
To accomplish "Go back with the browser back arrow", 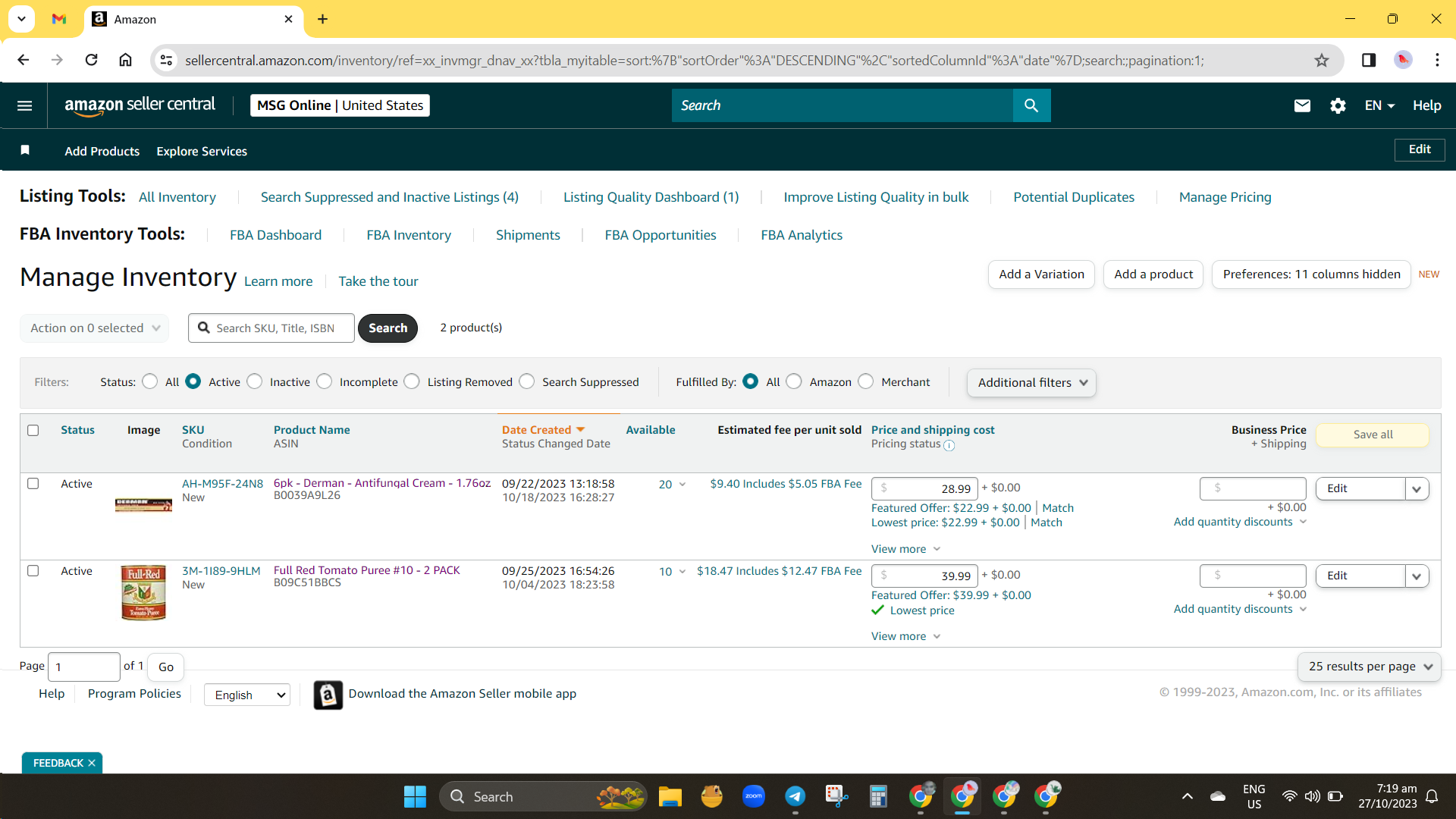I will tap(23, 60).
